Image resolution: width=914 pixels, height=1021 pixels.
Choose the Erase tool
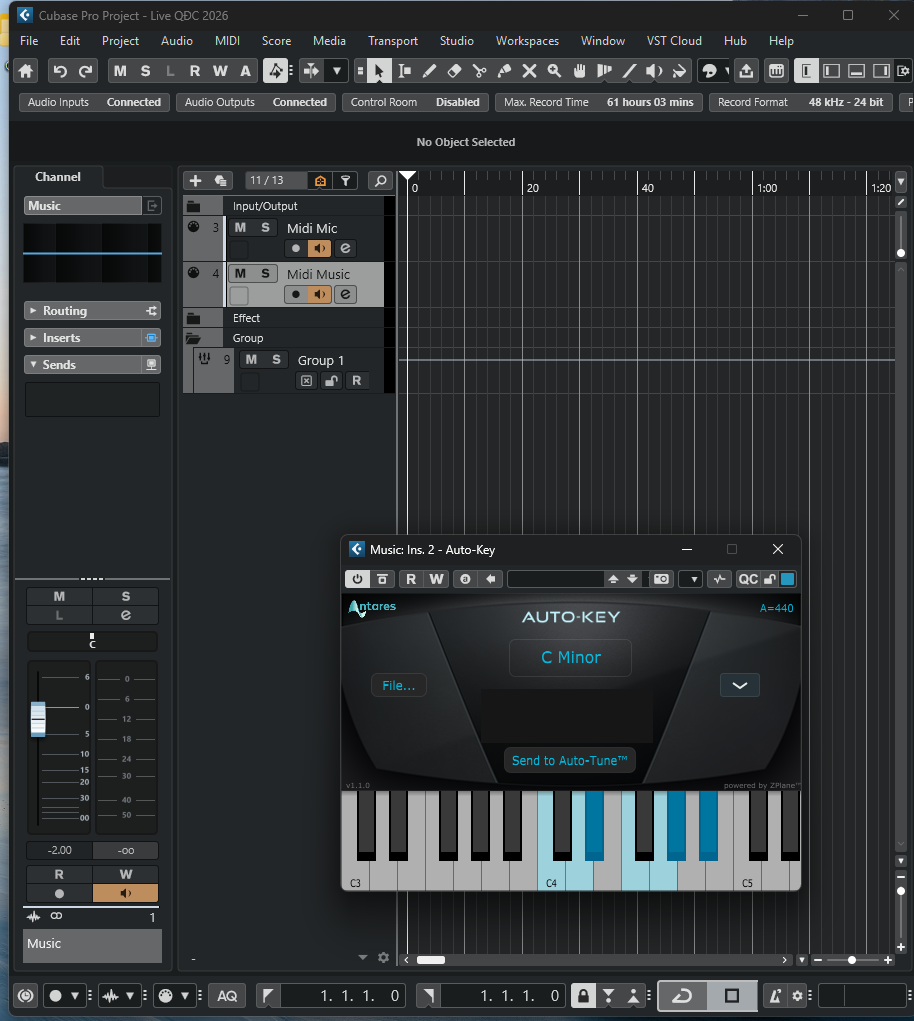click(x=454, y=71)
